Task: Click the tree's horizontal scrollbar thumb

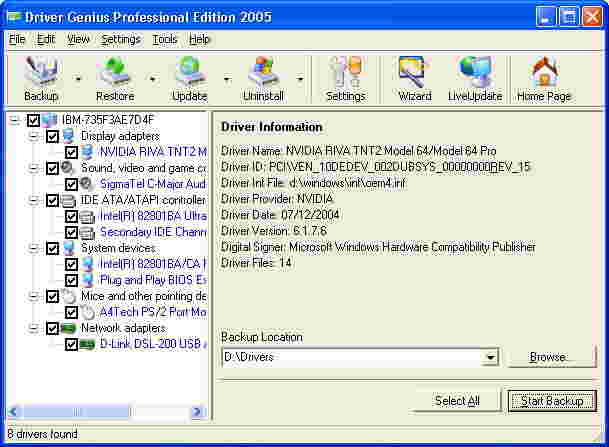Action: pyautogui.click(x=77, y=412)
